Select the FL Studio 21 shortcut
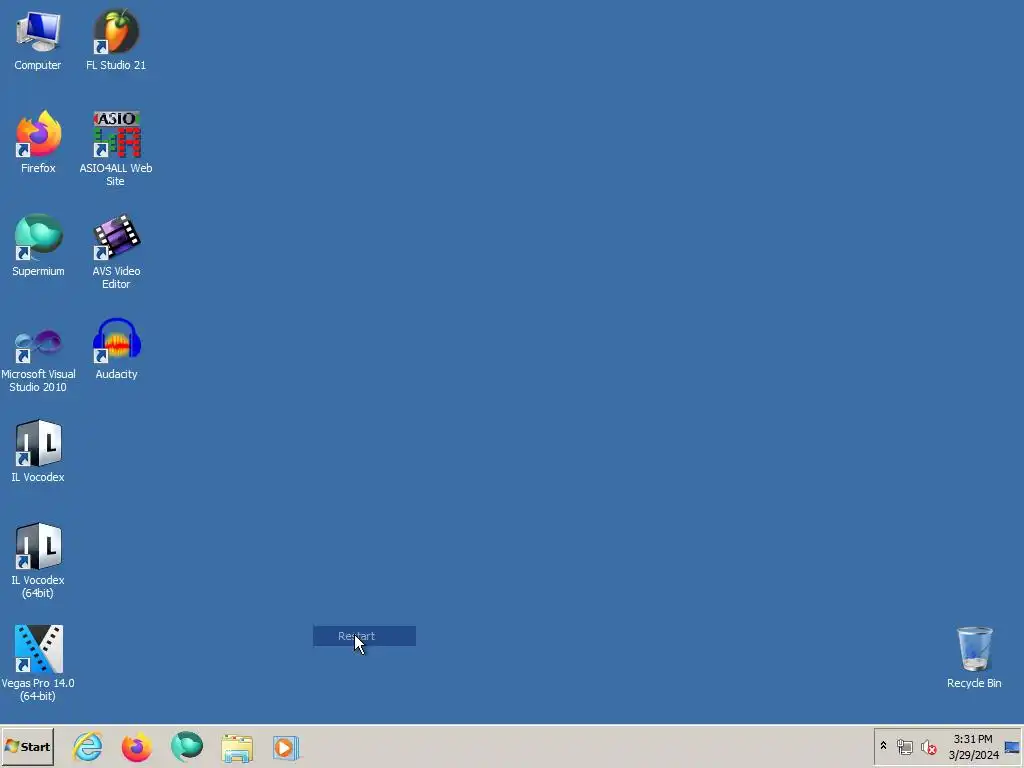This screenshot has height=768, width=1024. [x=116, y=40]
